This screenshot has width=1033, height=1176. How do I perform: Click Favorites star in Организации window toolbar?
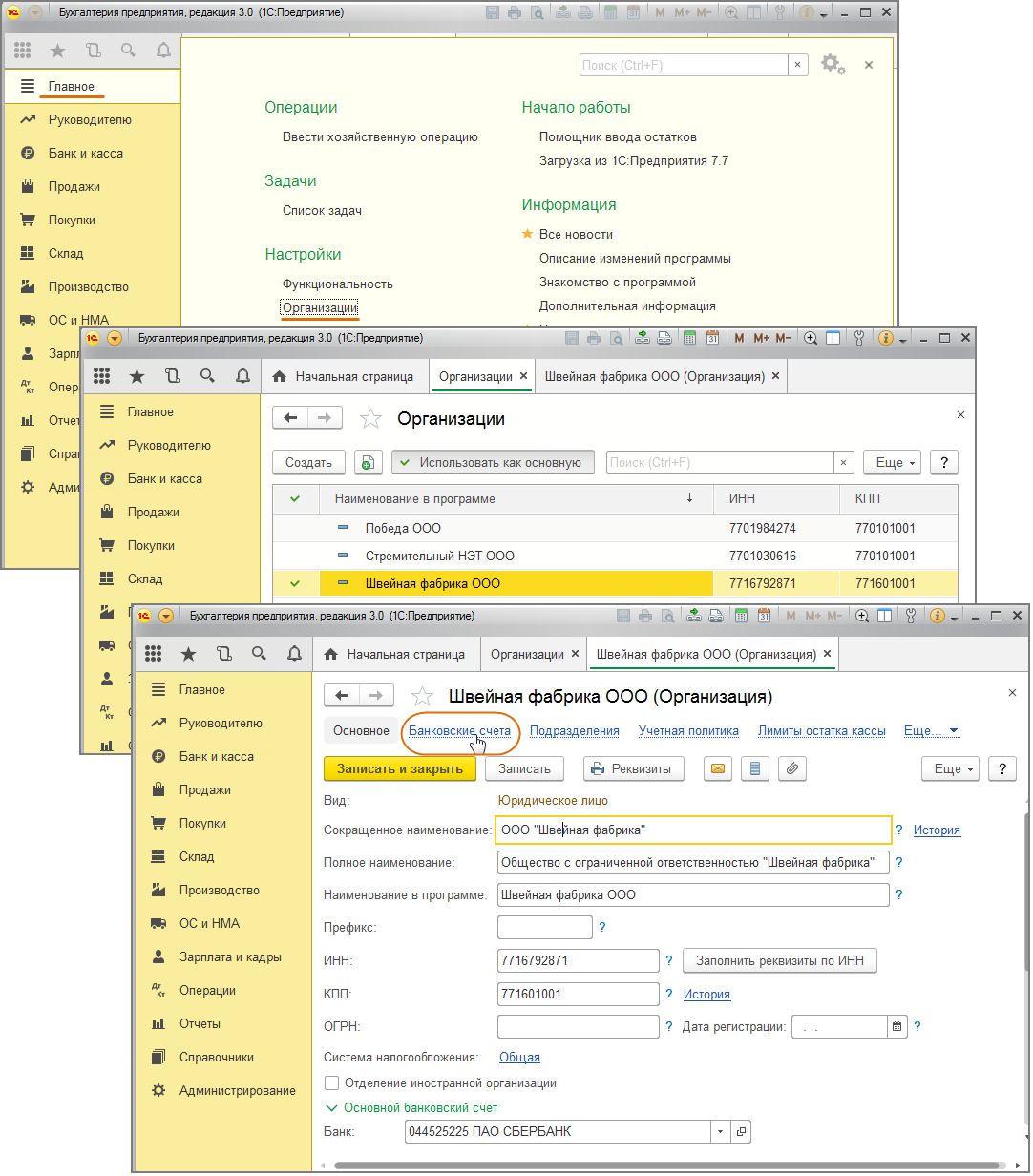pyautogui.click(x=137, y=376)
